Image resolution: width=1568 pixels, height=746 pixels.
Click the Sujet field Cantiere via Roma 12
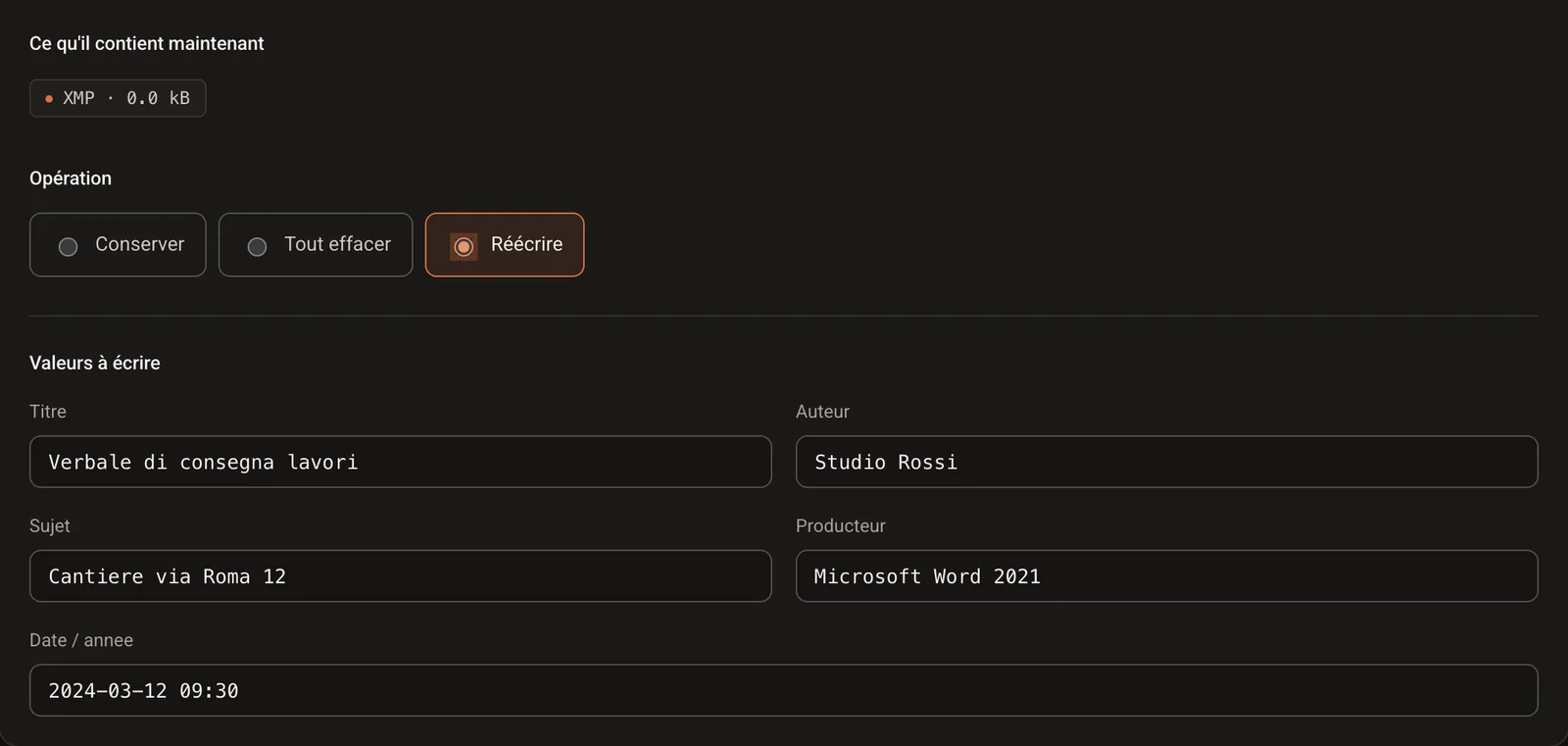click(401, 576)
